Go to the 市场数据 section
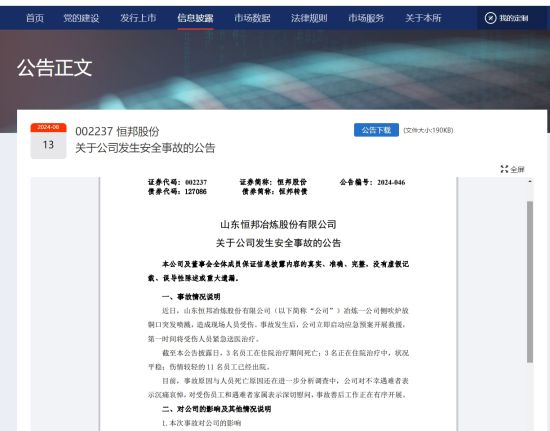 pyautogui.click(x=252, y=18)
